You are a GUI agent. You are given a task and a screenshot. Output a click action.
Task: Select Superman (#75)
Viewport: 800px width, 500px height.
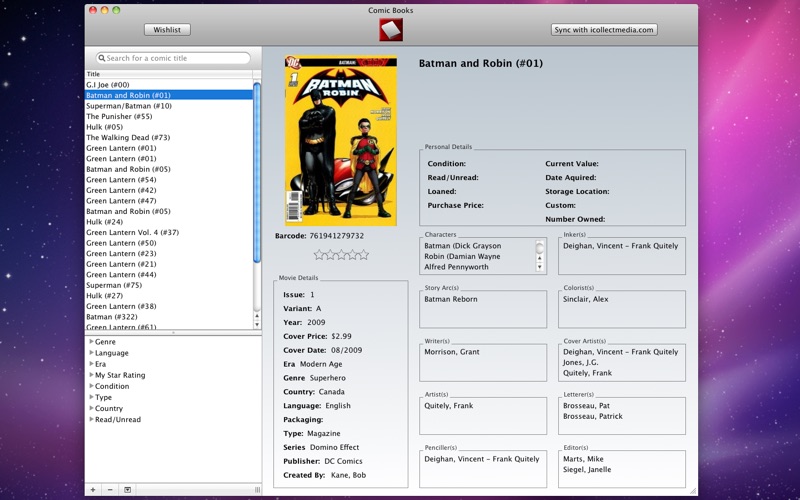(169, 285)
